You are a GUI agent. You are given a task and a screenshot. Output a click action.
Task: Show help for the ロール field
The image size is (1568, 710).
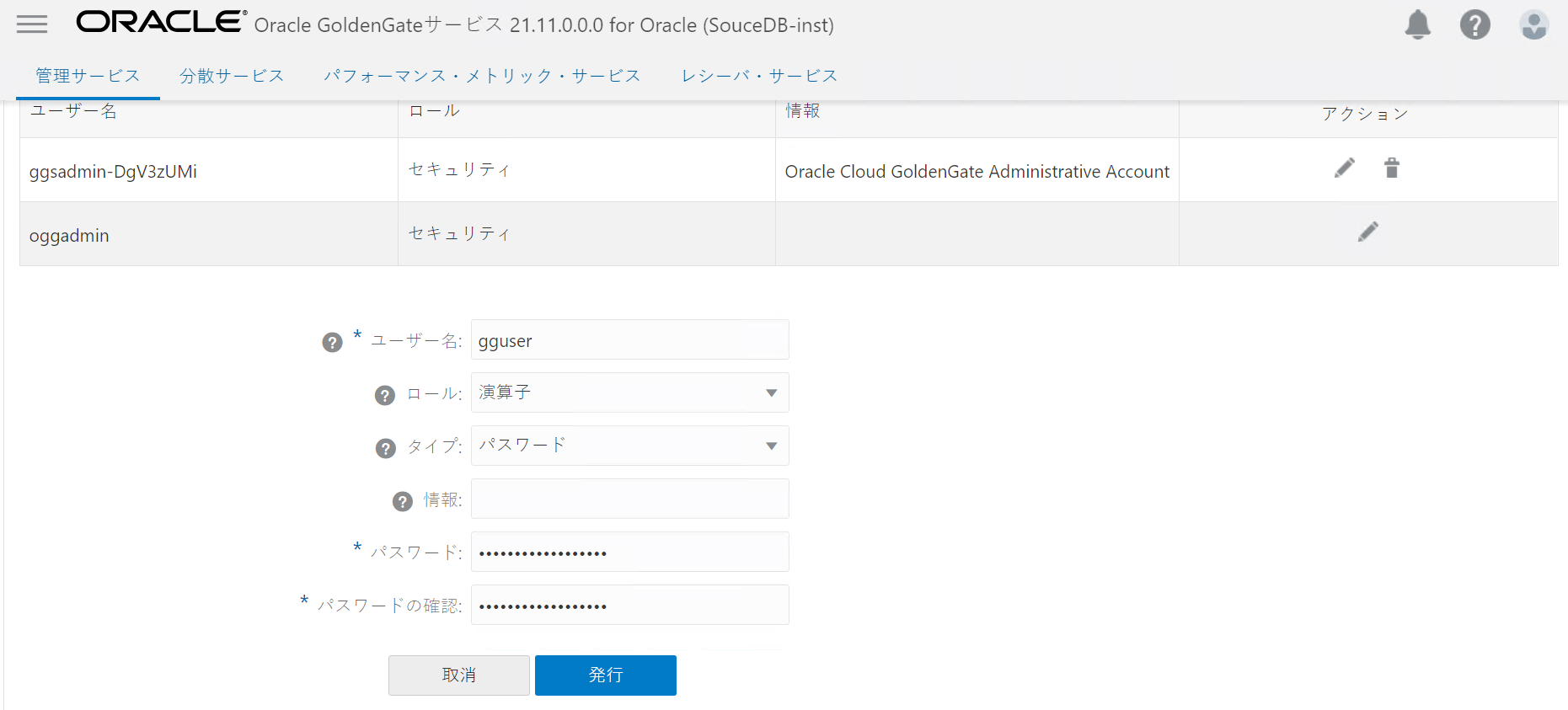point(385,395)
